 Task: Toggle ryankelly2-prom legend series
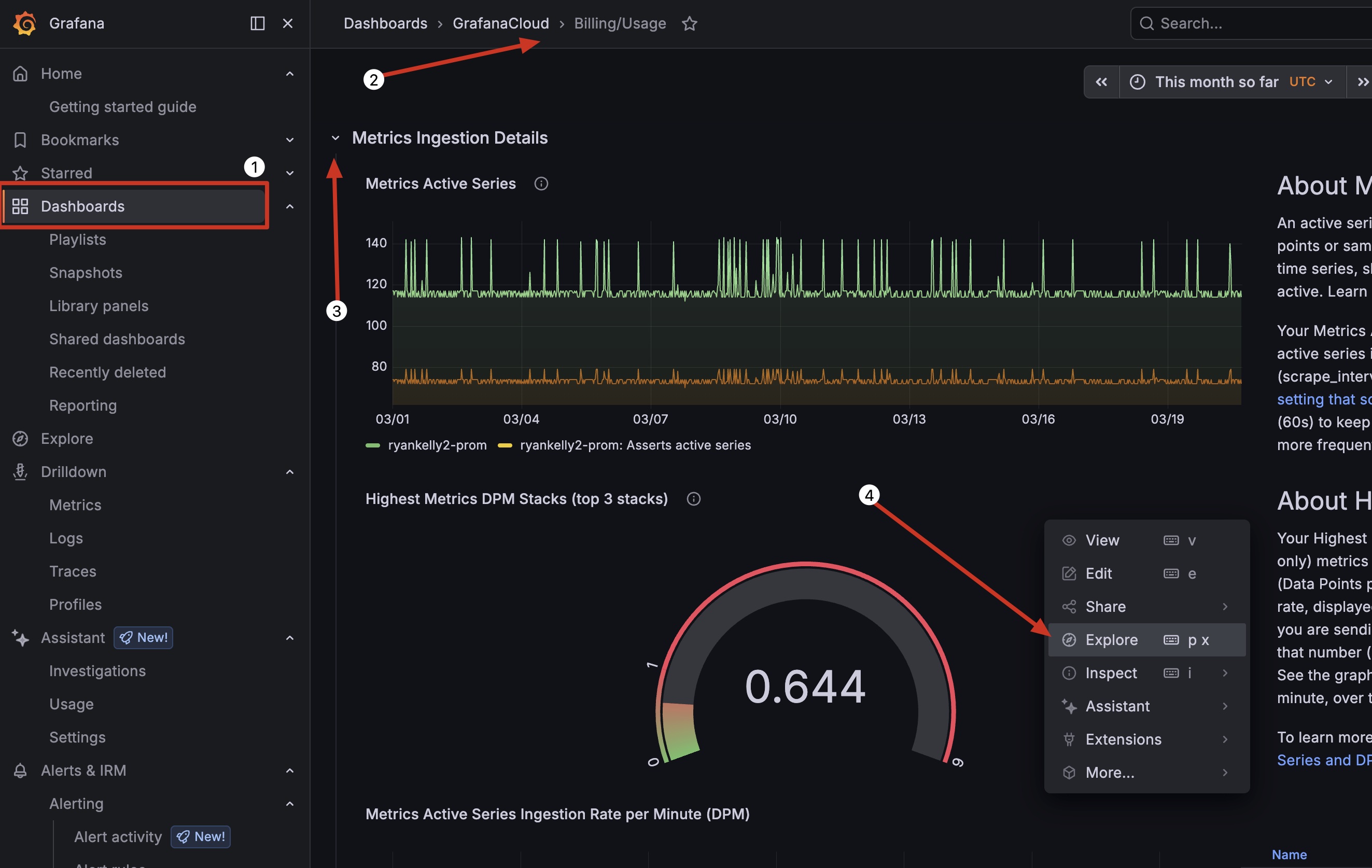click(437, 445)
